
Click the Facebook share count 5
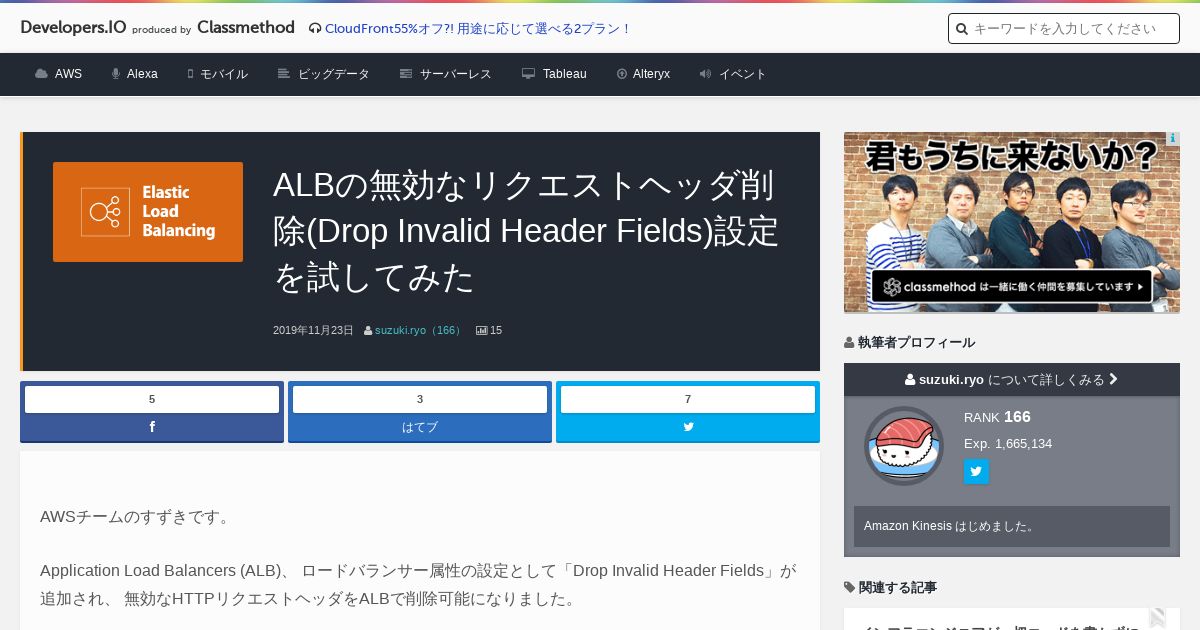pyautogui.click(x=152, y=399)
